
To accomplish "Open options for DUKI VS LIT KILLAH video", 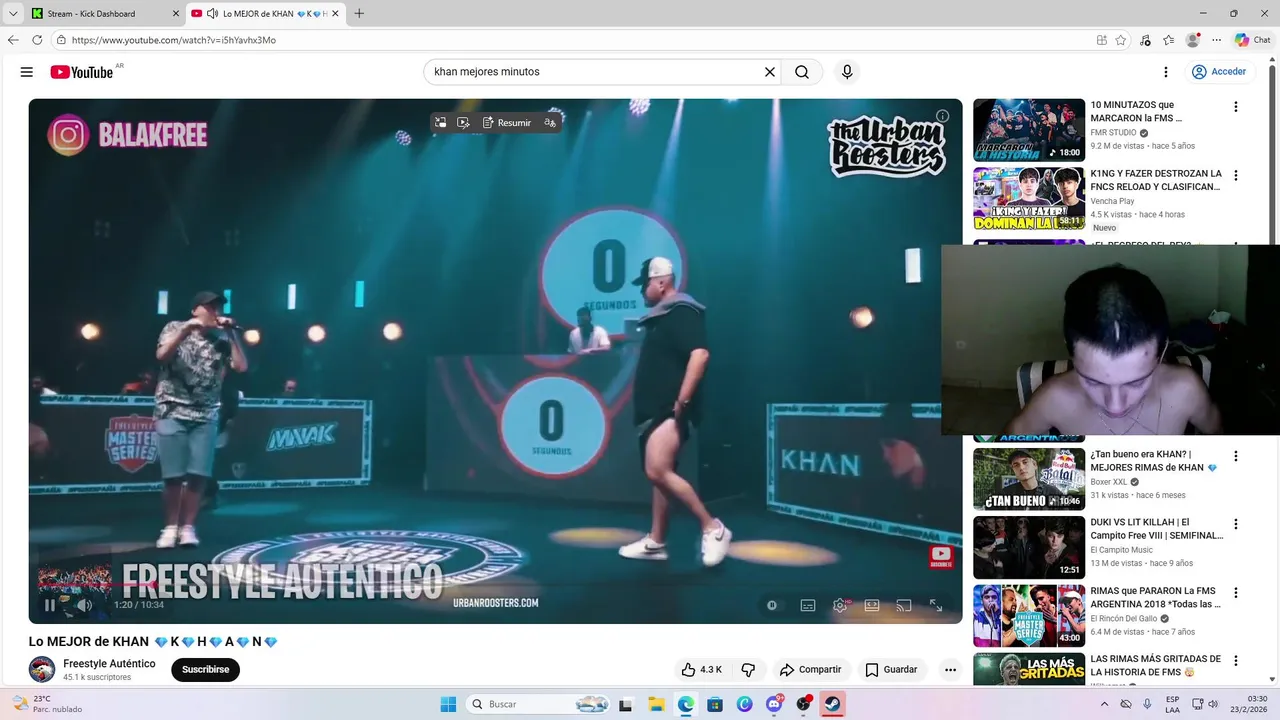I will [x=1235, y=524].
